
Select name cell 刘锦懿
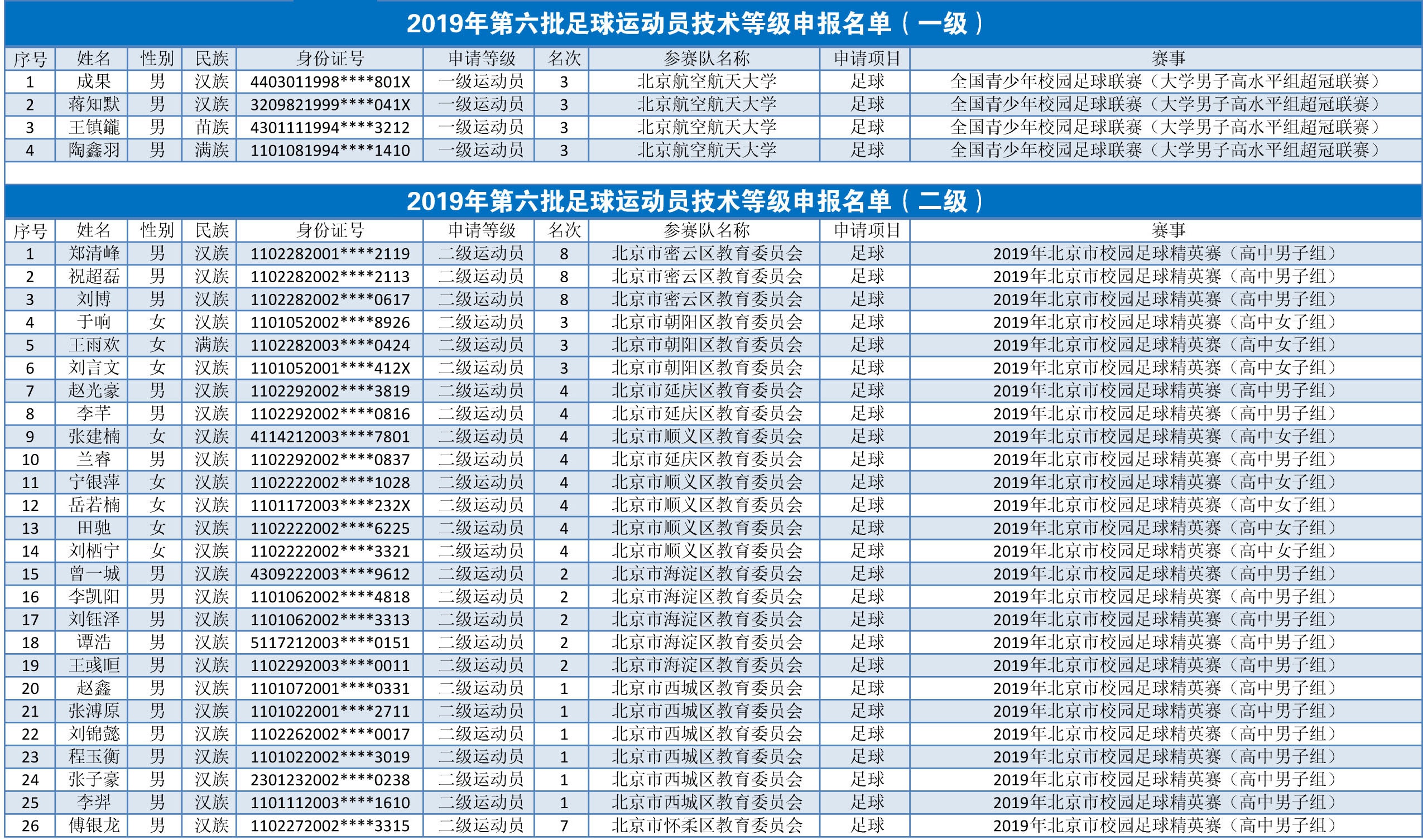[93, 734]
